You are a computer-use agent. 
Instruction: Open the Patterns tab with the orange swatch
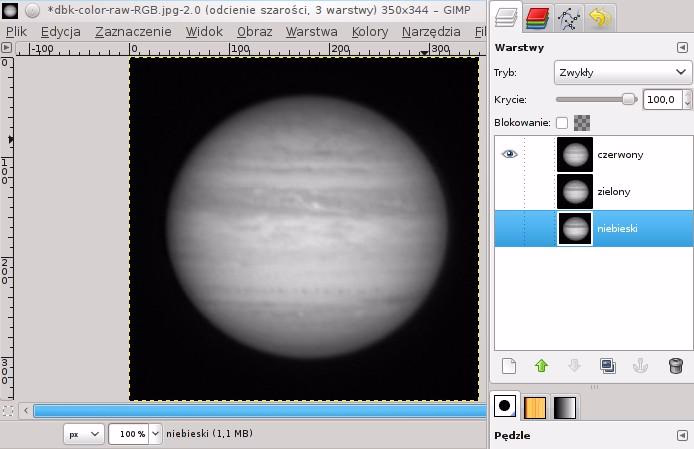tap(536, 407)
